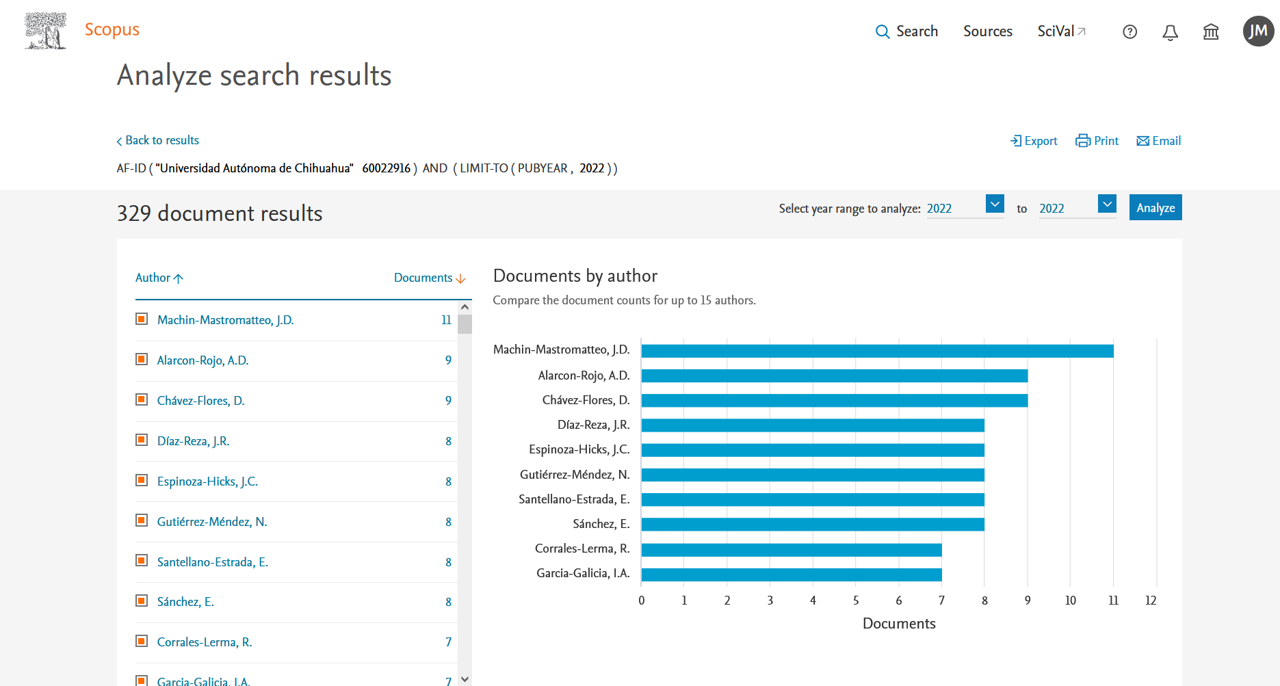
Task: Open the Sources menu item
Action: [x=987, y=32]
